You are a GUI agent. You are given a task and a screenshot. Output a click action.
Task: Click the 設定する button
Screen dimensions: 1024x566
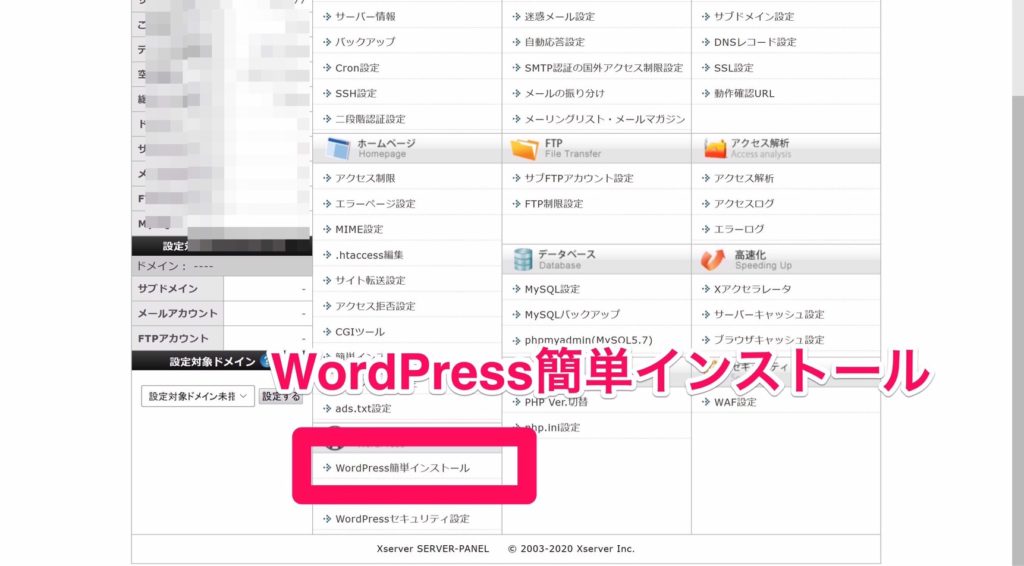tap(281, 396)
